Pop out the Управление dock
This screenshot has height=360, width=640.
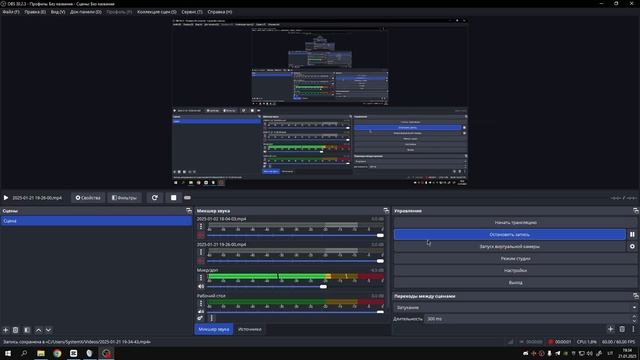[636, 211]
